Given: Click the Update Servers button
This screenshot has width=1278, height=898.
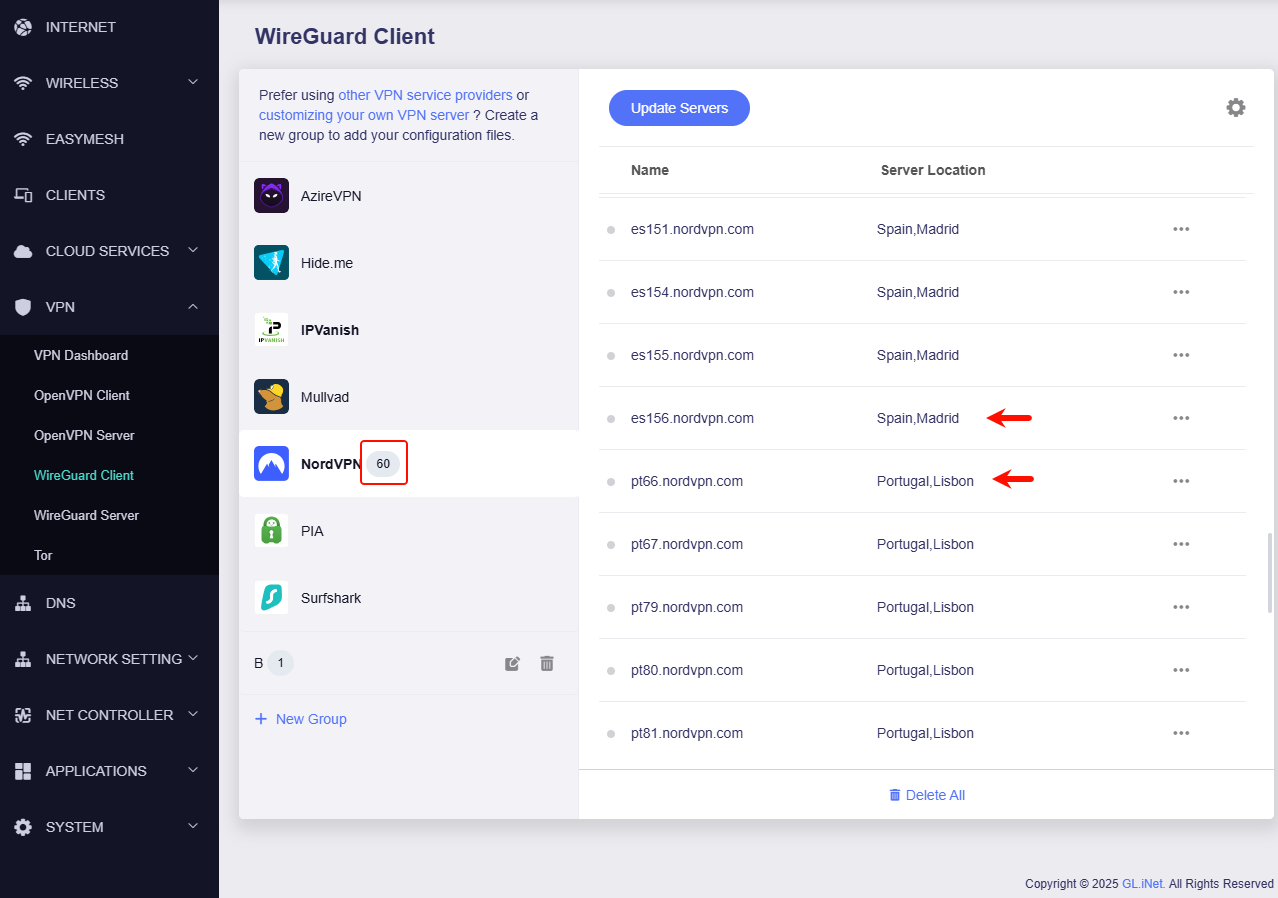Looking at the screenshot, I should [679, 108].
